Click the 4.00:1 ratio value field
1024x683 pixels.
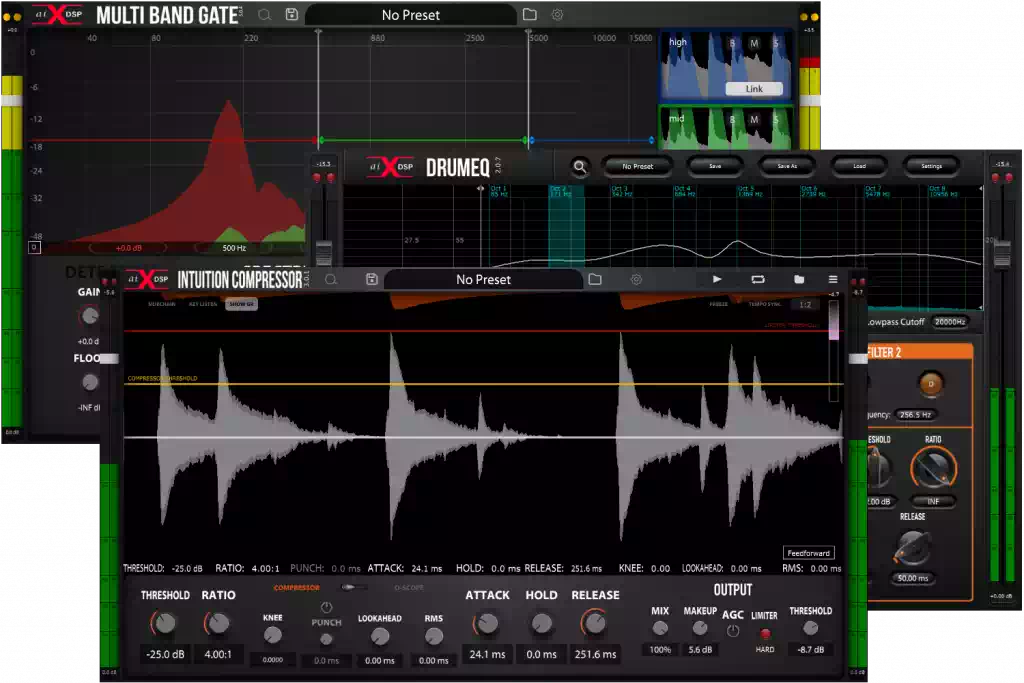(218, 654)
